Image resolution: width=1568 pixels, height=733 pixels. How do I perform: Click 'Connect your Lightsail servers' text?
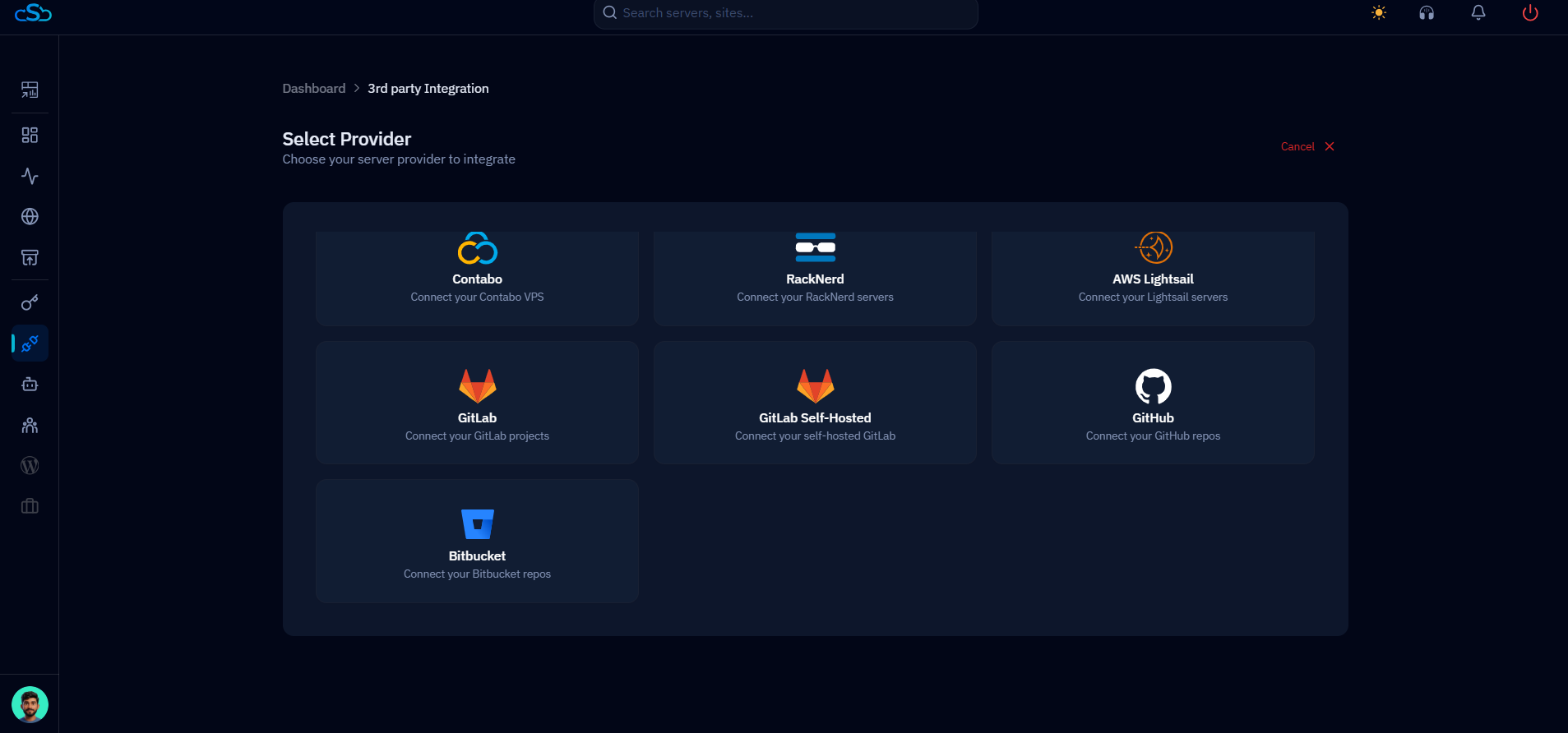1153,297
